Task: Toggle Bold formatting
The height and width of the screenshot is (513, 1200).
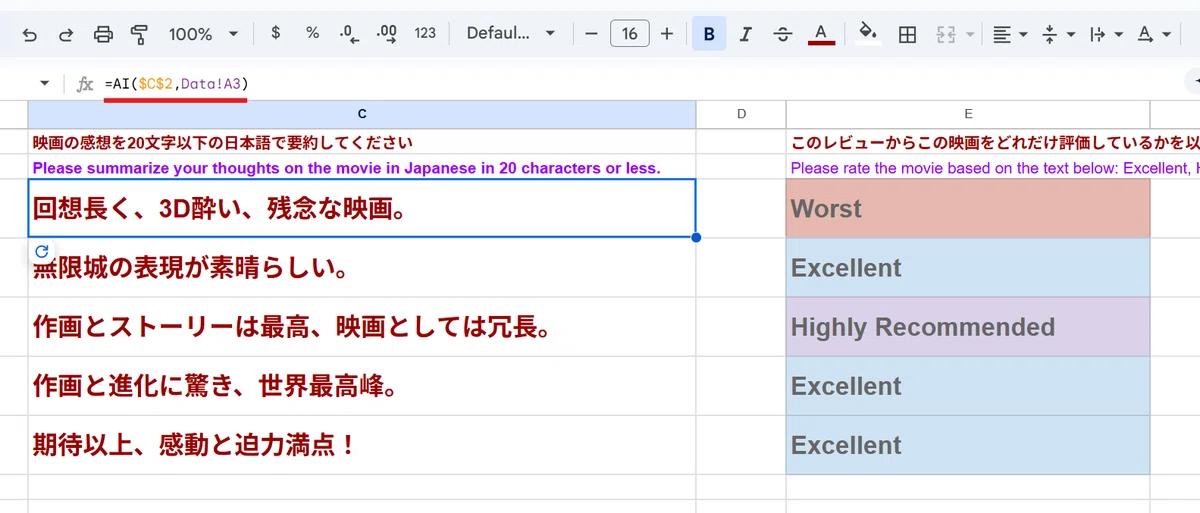Action: click(709, 34)
